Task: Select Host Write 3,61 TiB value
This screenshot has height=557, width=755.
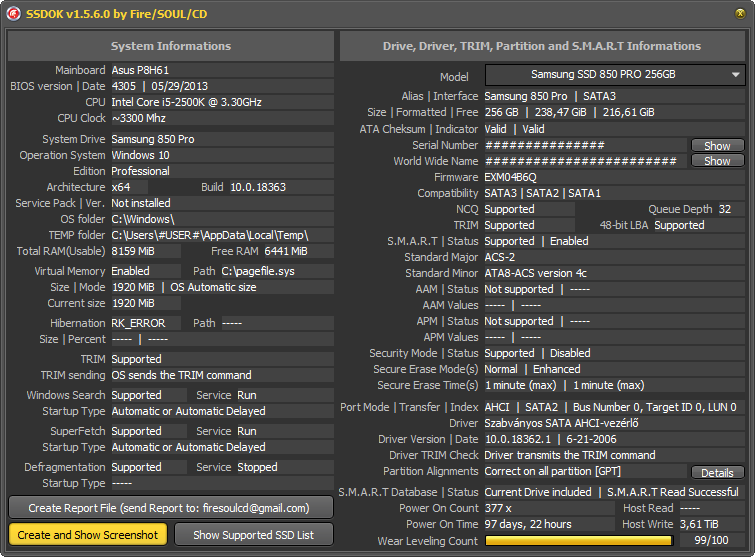Action: tap(699, 524)
